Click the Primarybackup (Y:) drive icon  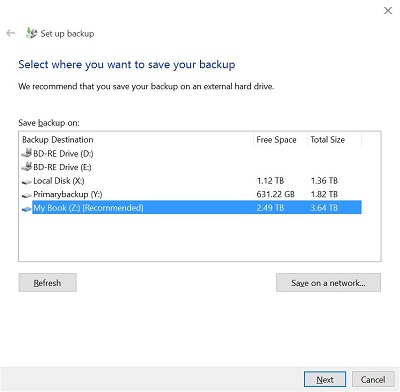point(27,195)
